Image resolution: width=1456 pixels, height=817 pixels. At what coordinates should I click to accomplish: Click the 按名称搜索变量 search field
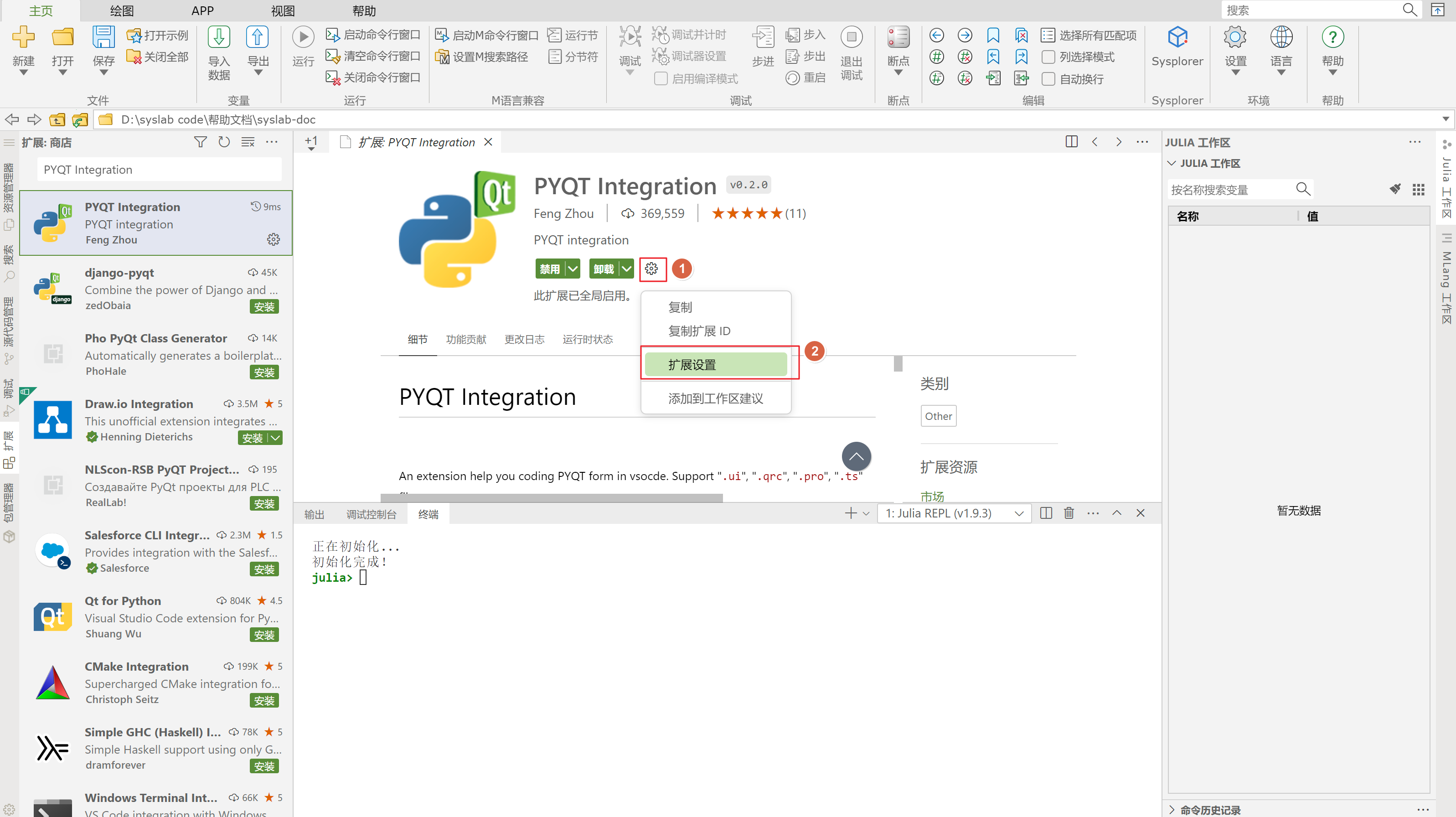(1240, 189)
